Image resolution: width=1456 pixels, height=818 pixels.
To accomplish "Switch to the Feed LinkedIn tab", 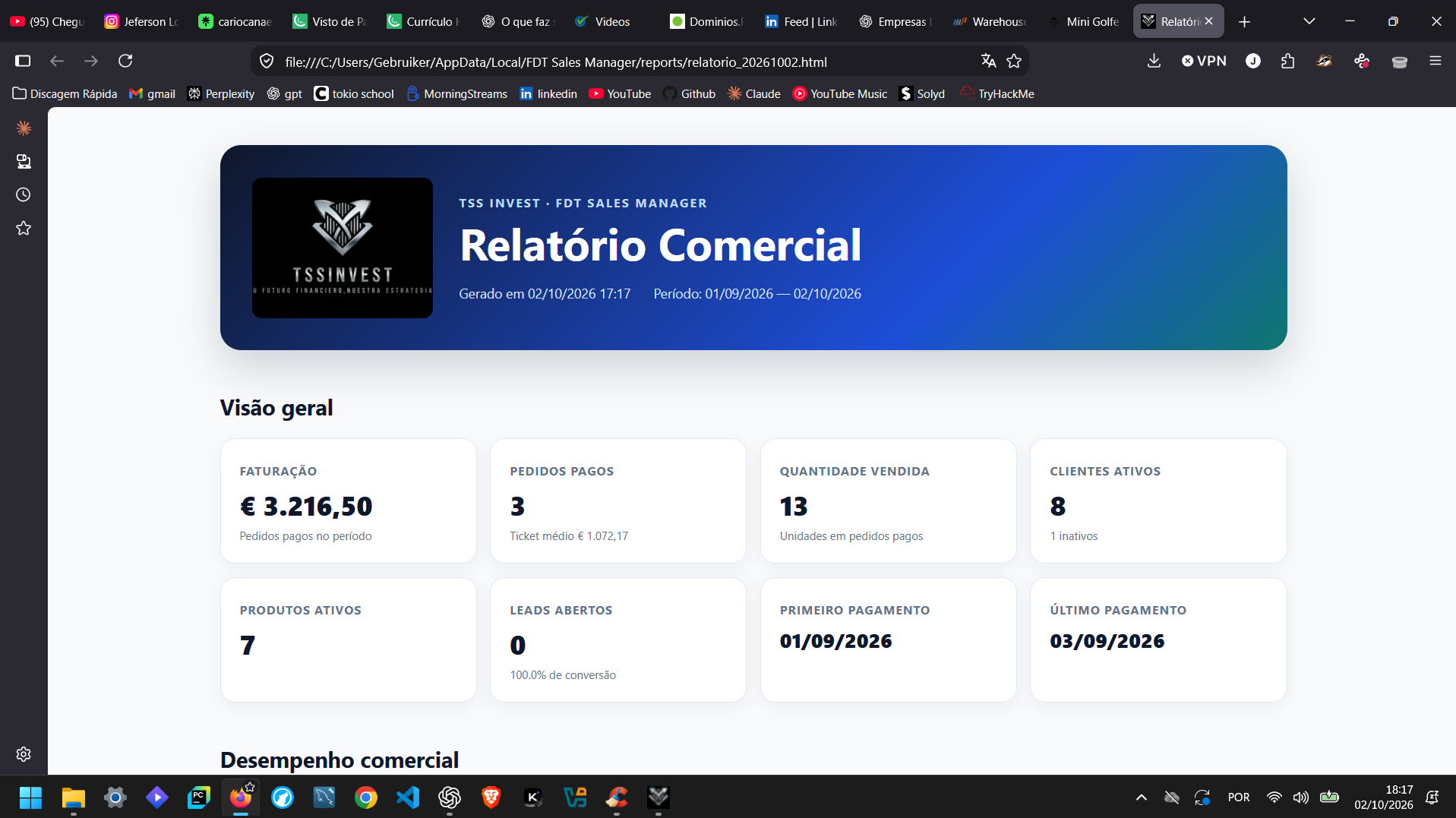I will [x=801, y=21].
